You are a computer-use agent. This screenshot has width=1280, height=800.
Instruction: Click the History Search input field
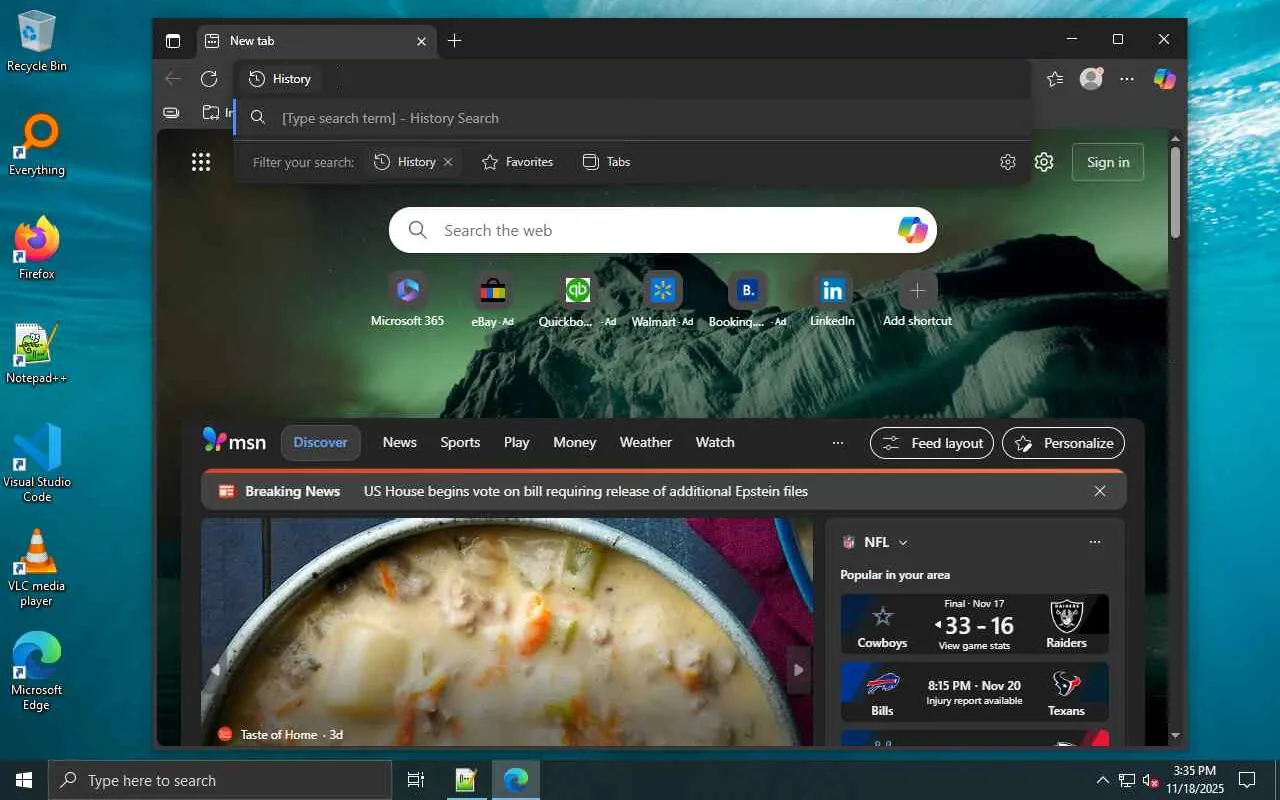coord(632,118)
